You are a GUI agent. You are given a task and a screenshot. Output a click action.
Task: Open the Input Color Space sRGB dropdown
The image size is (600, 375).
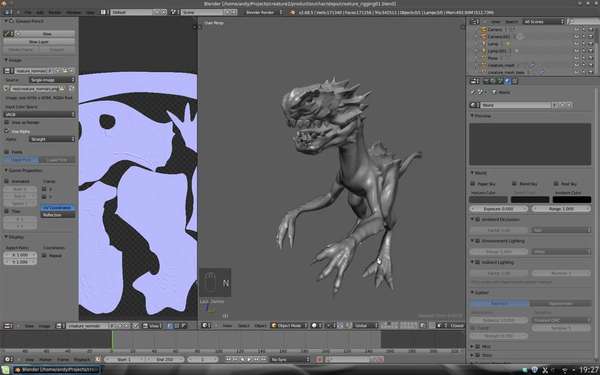pos(39,114)
